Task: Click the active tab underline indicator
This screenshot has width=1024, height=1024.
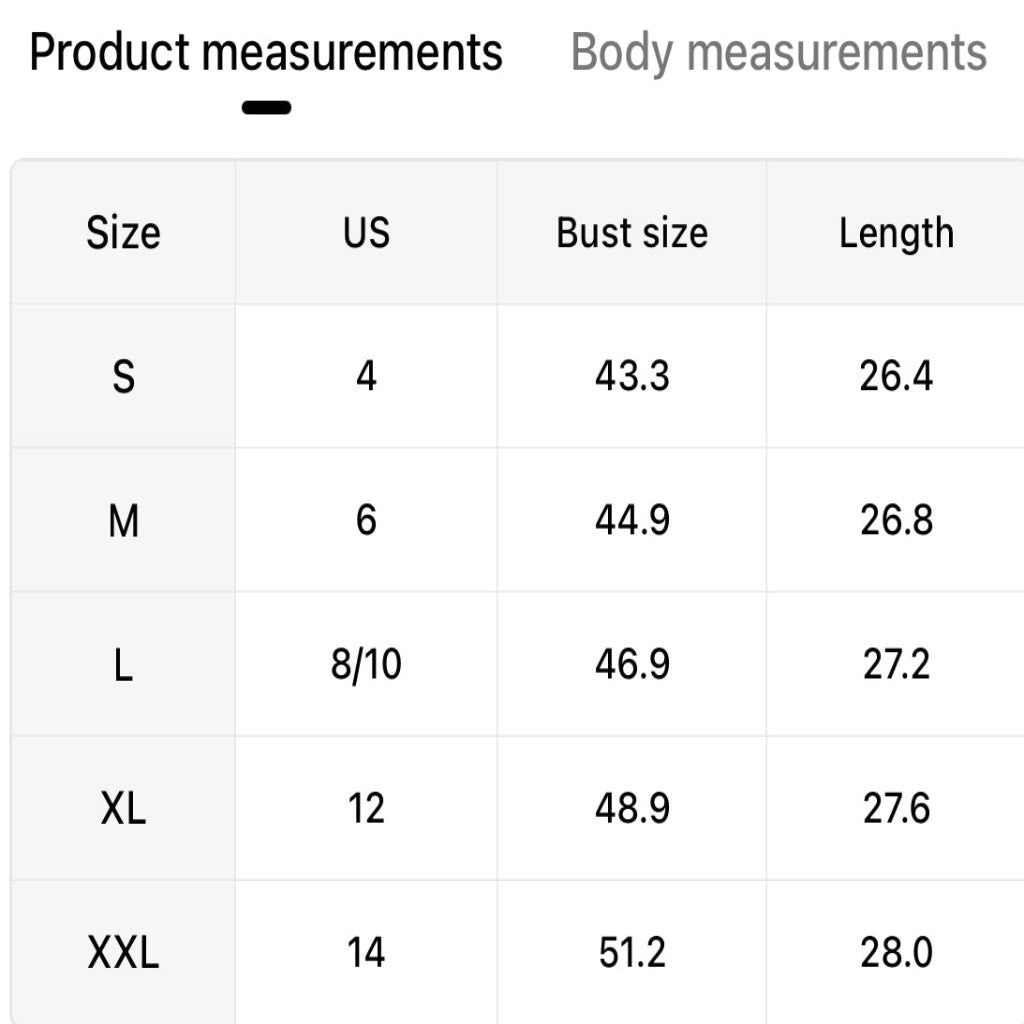Action: pyautogui.click(x=266, y=108)
